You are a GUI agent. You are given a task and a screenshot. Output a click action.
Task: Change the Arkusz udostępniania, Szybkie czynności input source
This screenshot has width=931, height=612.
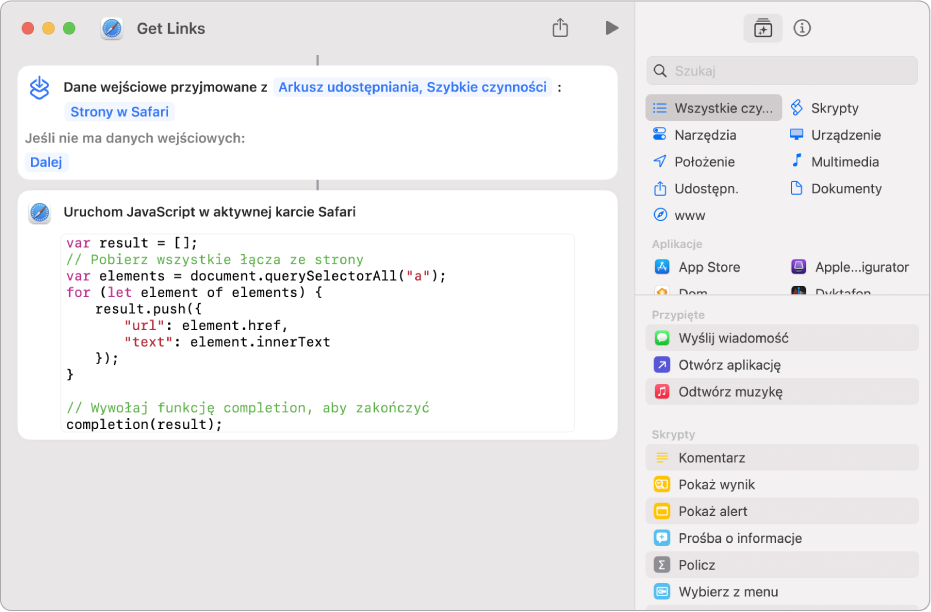413,87
